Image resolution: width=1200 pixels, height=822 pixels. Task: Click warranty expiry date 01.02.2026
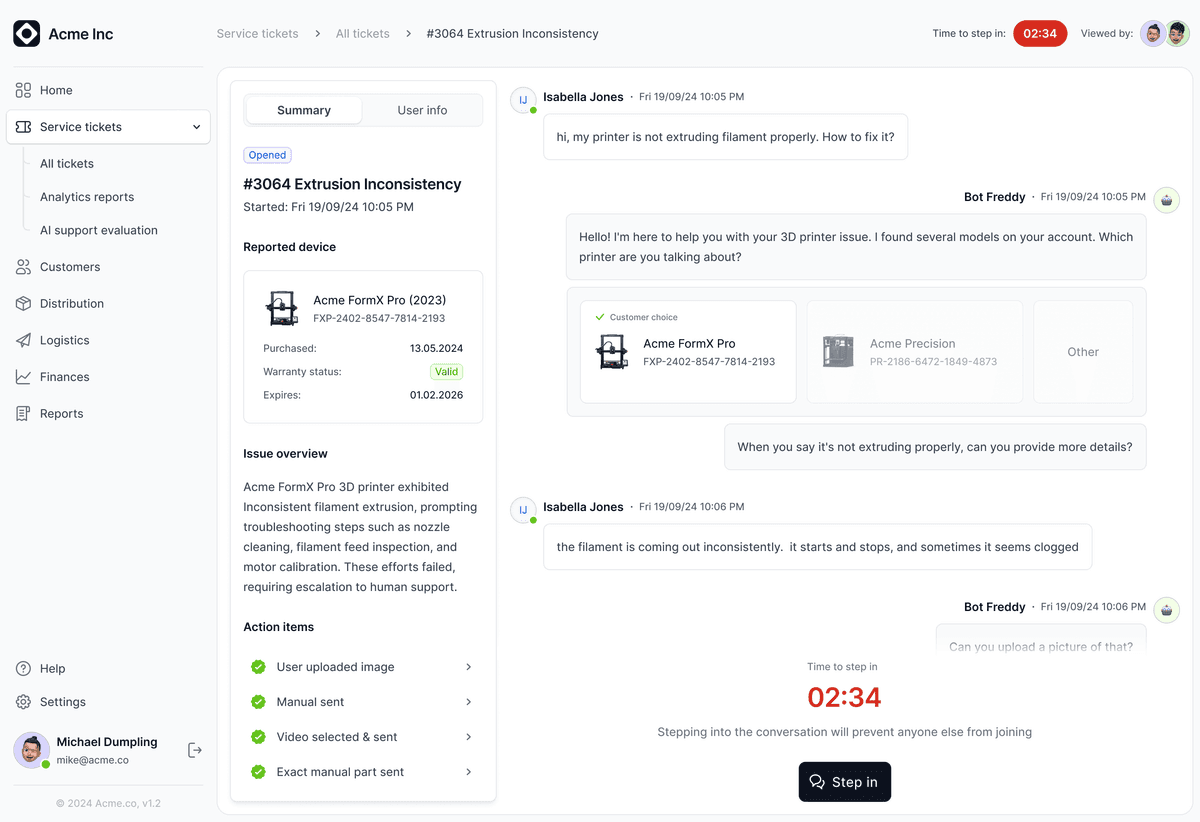(x=436, y=395)
